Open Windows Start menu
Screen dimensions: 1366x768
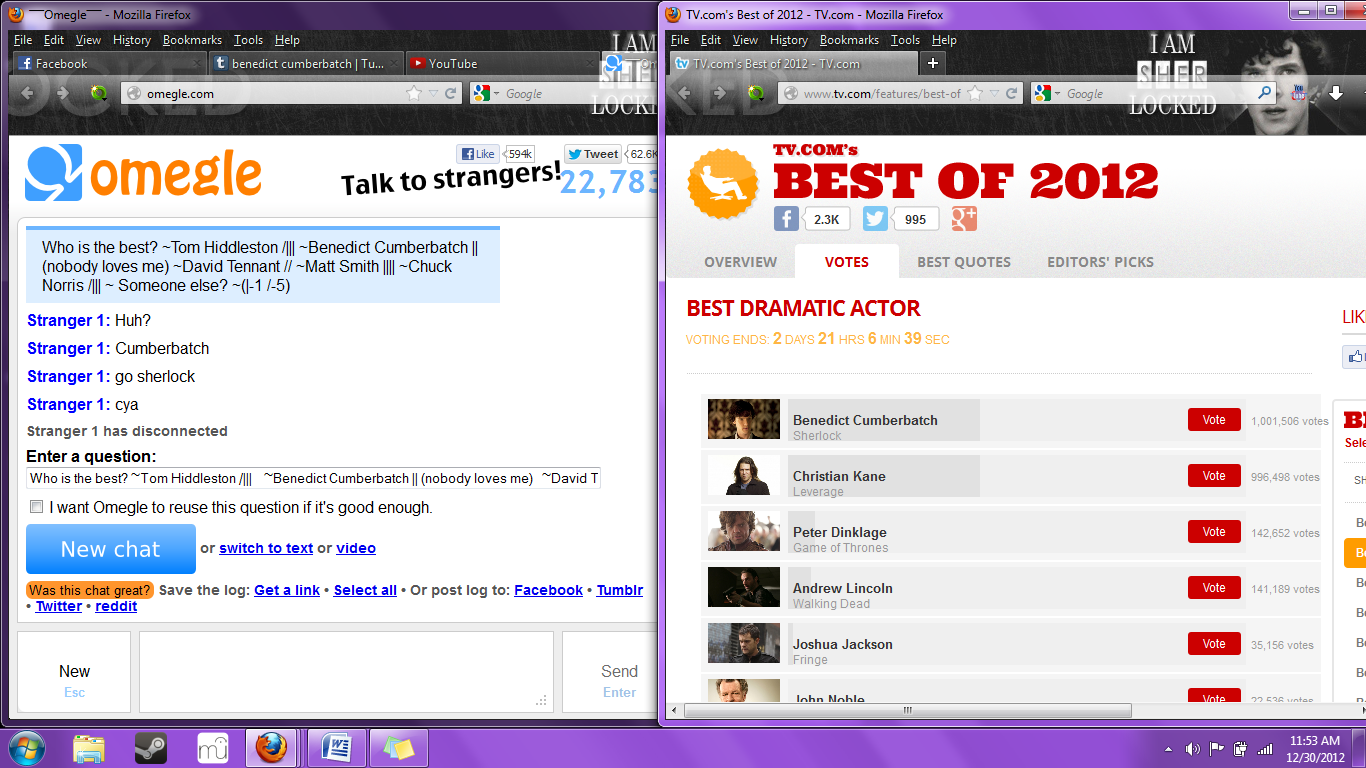[x=27, y=748]
